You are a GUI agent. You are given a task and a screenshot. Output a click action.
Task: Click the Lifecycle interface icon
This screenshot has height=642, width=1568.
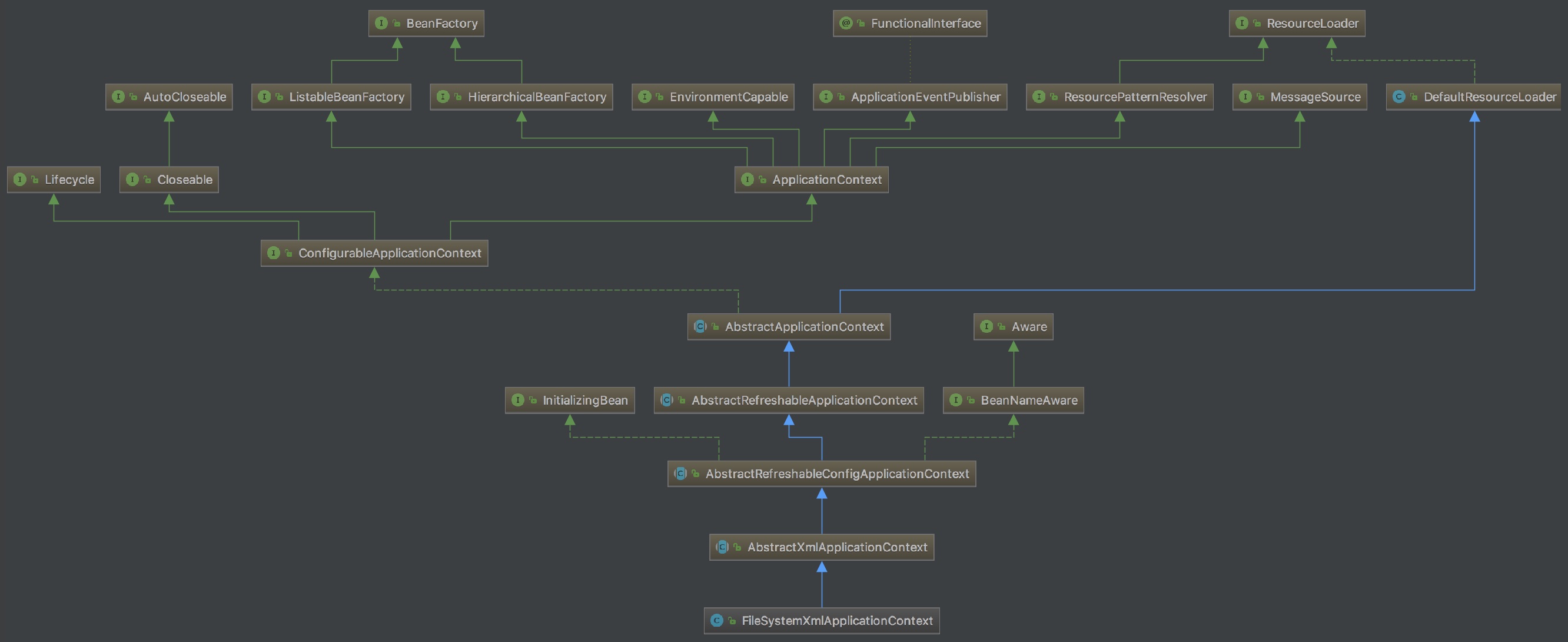(19, 180)
